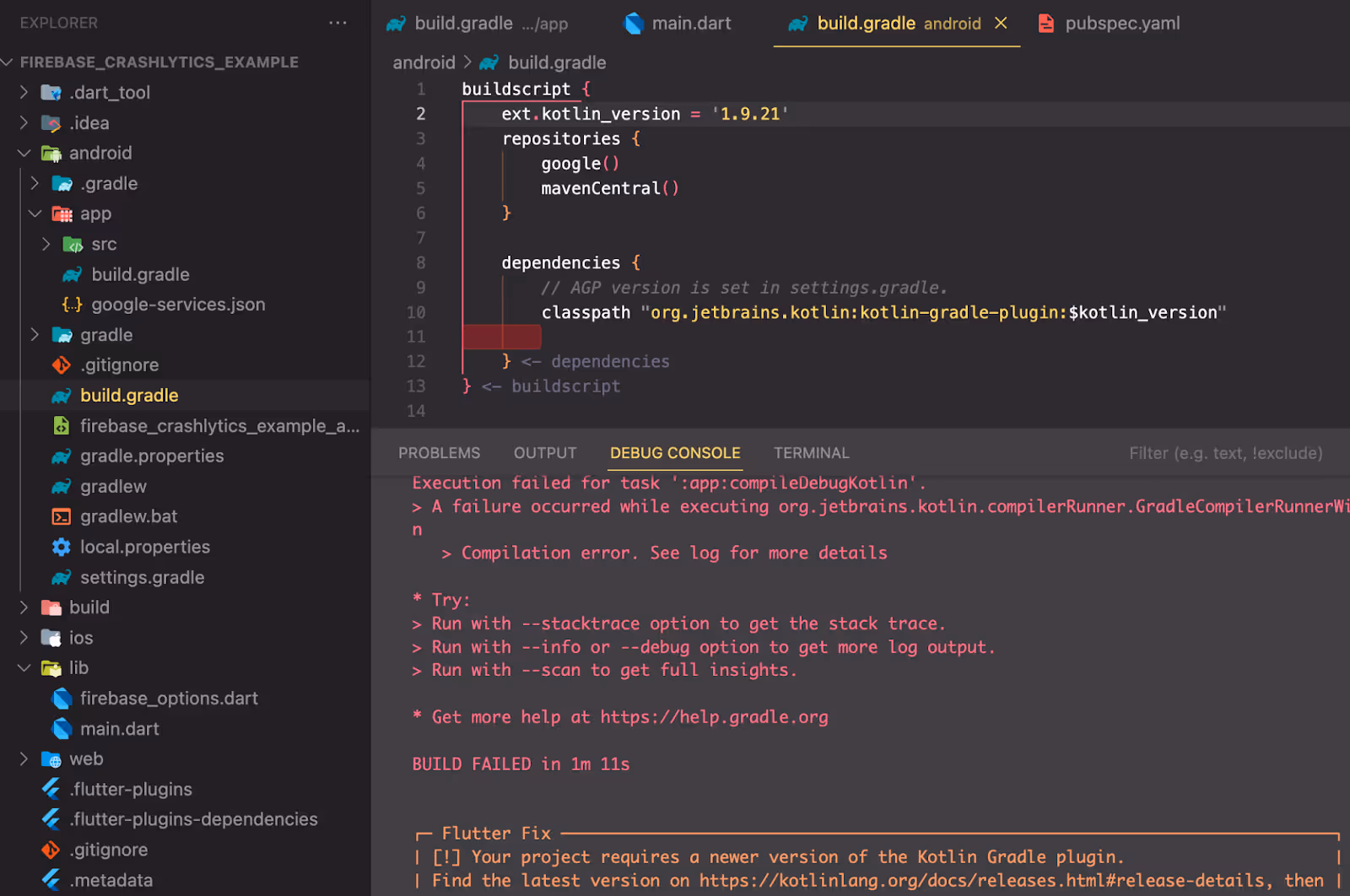
Task: Click the debug console filter input
Action: (x=1226, y=453)
